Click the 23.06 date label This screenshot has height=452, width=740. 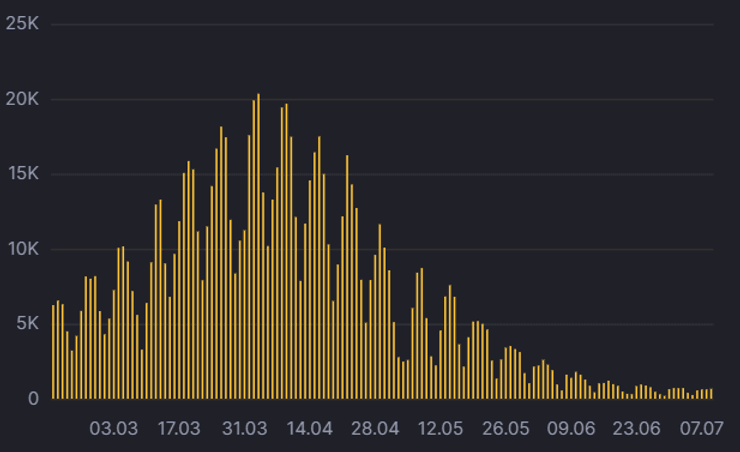(637, 428)
